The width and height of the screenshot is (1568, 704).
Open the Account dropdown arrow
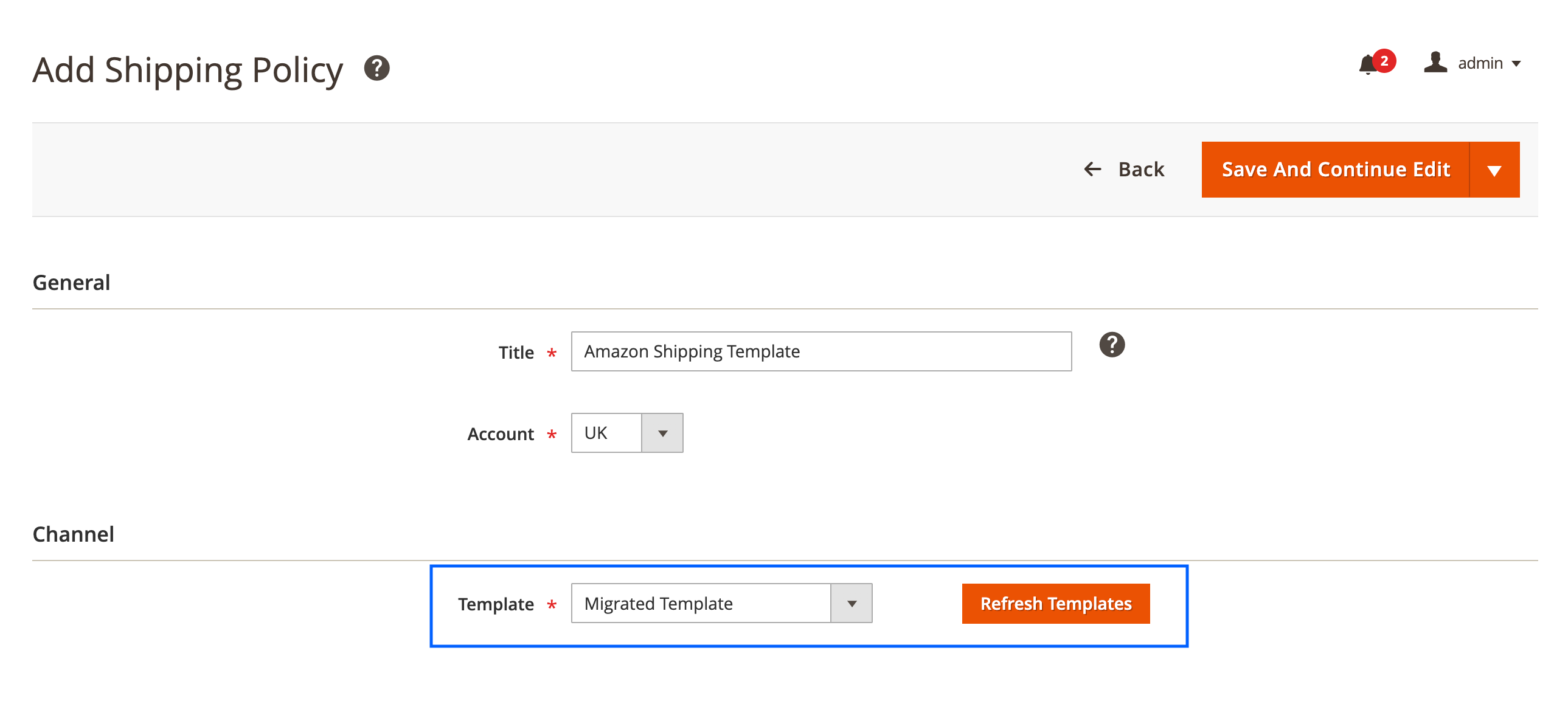pyautogui.click(x=662, y=433)
